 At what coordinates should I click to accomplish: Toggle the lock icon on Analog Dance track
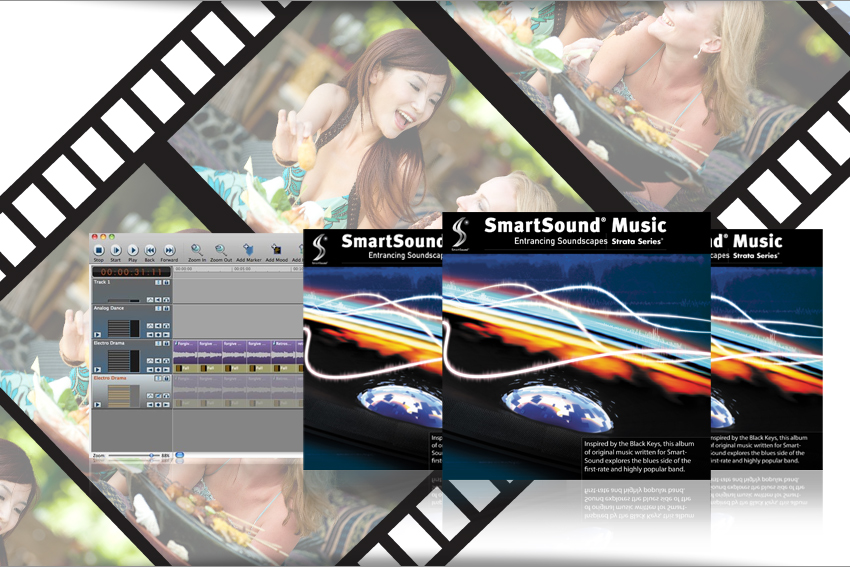tap(166, 308)
